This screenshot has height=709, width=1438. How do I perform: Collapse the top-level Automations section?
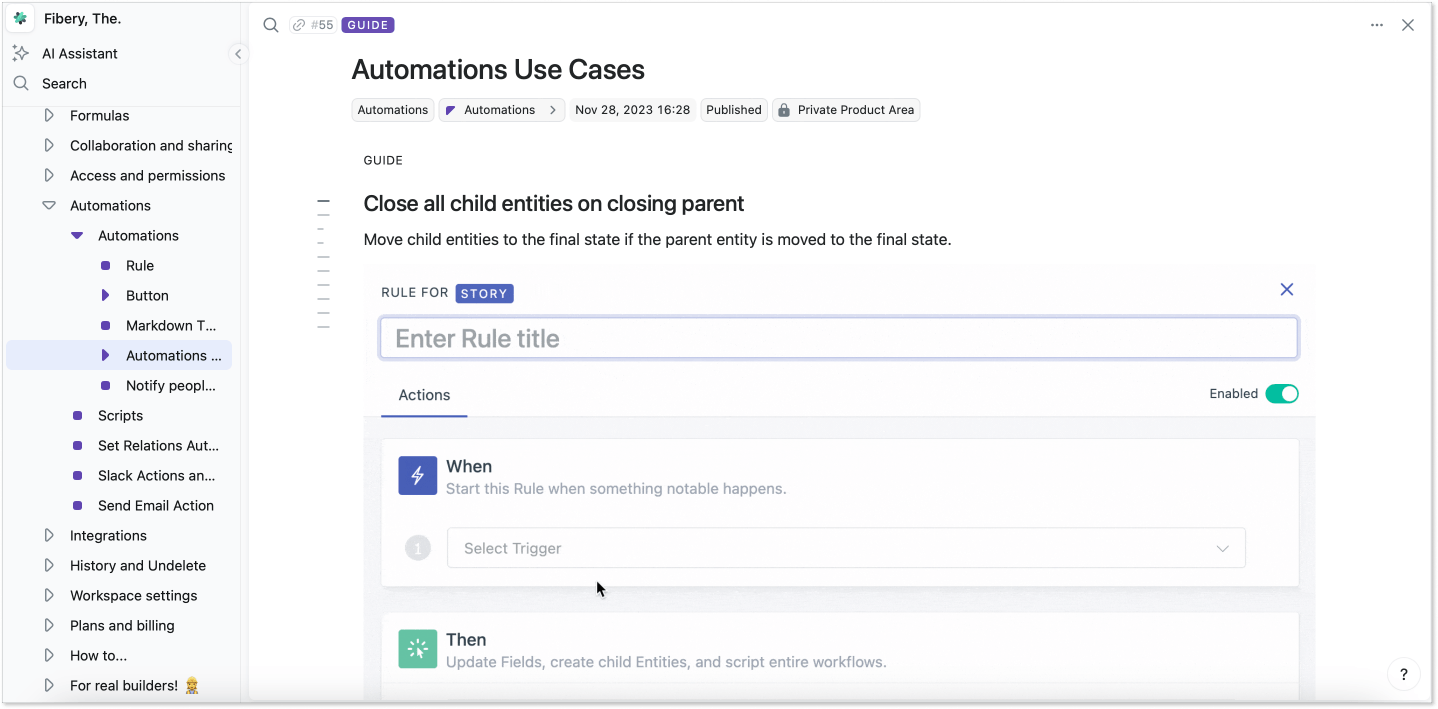click(x=49, y=206)
